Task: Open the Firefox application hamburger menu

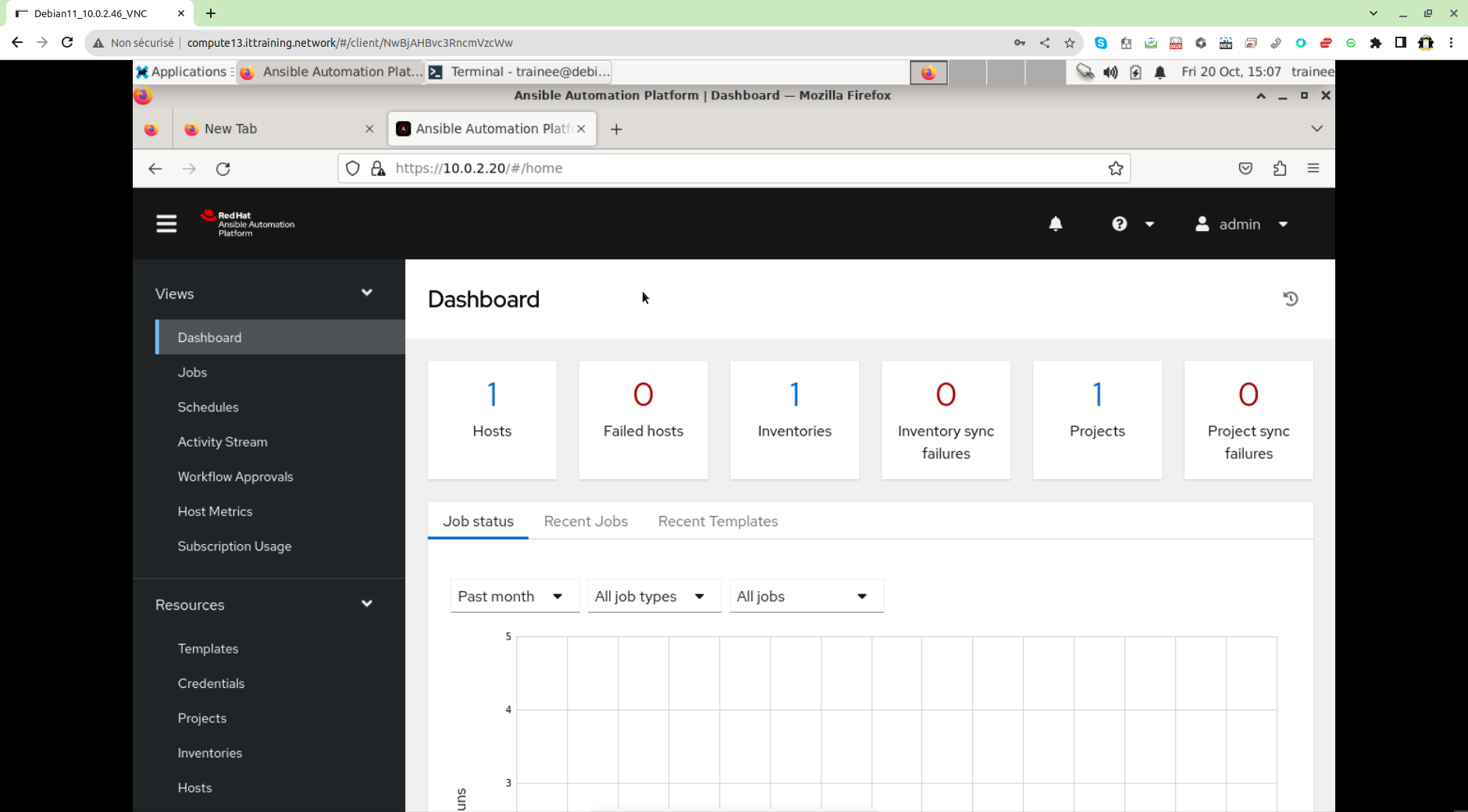Action: [x=1313, y=169]
